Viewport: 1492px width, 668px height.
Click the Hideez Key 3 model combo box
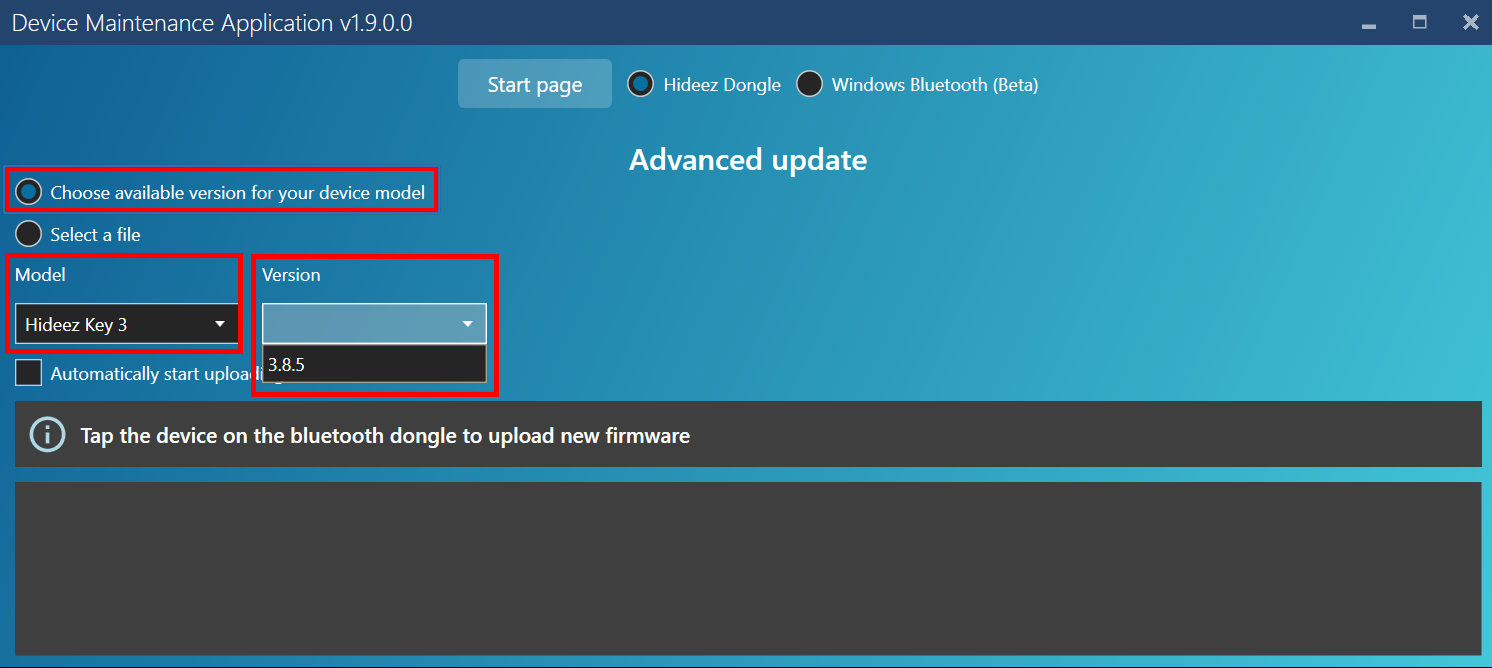pos(110,324)
